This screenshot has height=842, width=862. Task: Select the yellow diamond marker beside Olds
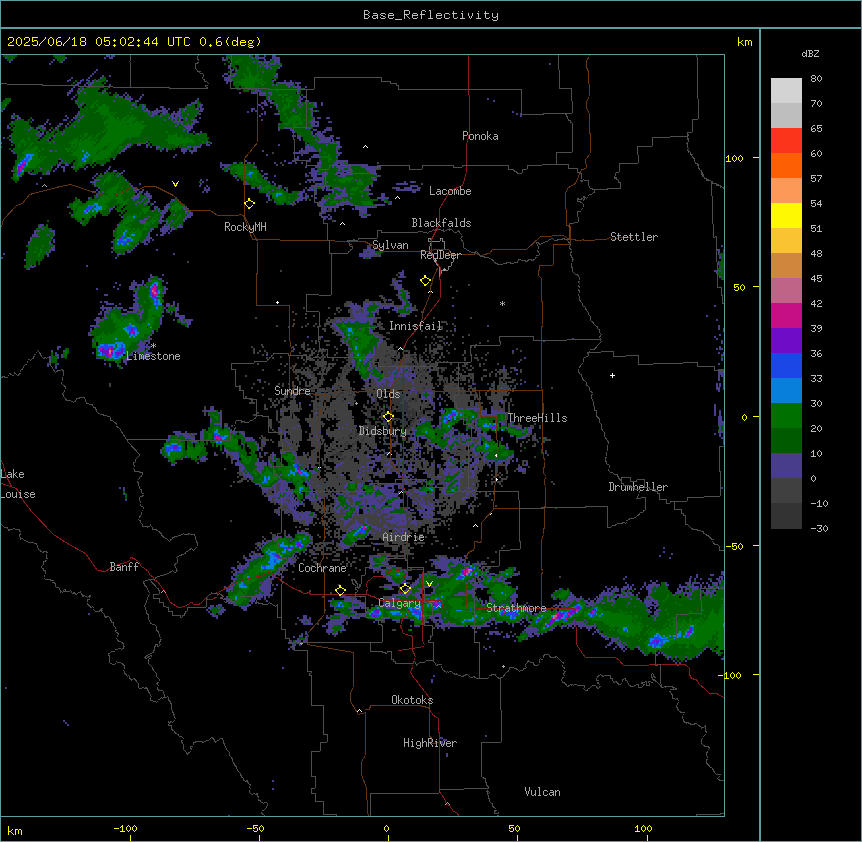tap(388, 417)
